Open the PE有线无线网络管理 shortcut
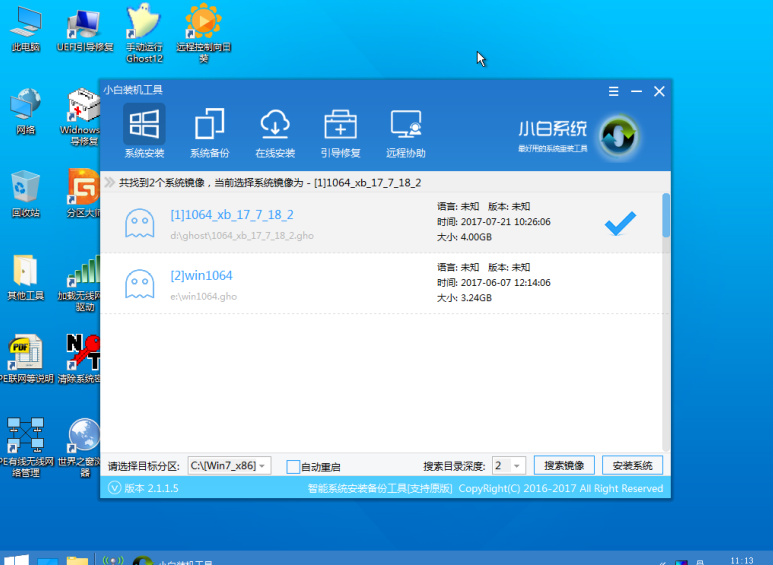 tap(26, 448)
